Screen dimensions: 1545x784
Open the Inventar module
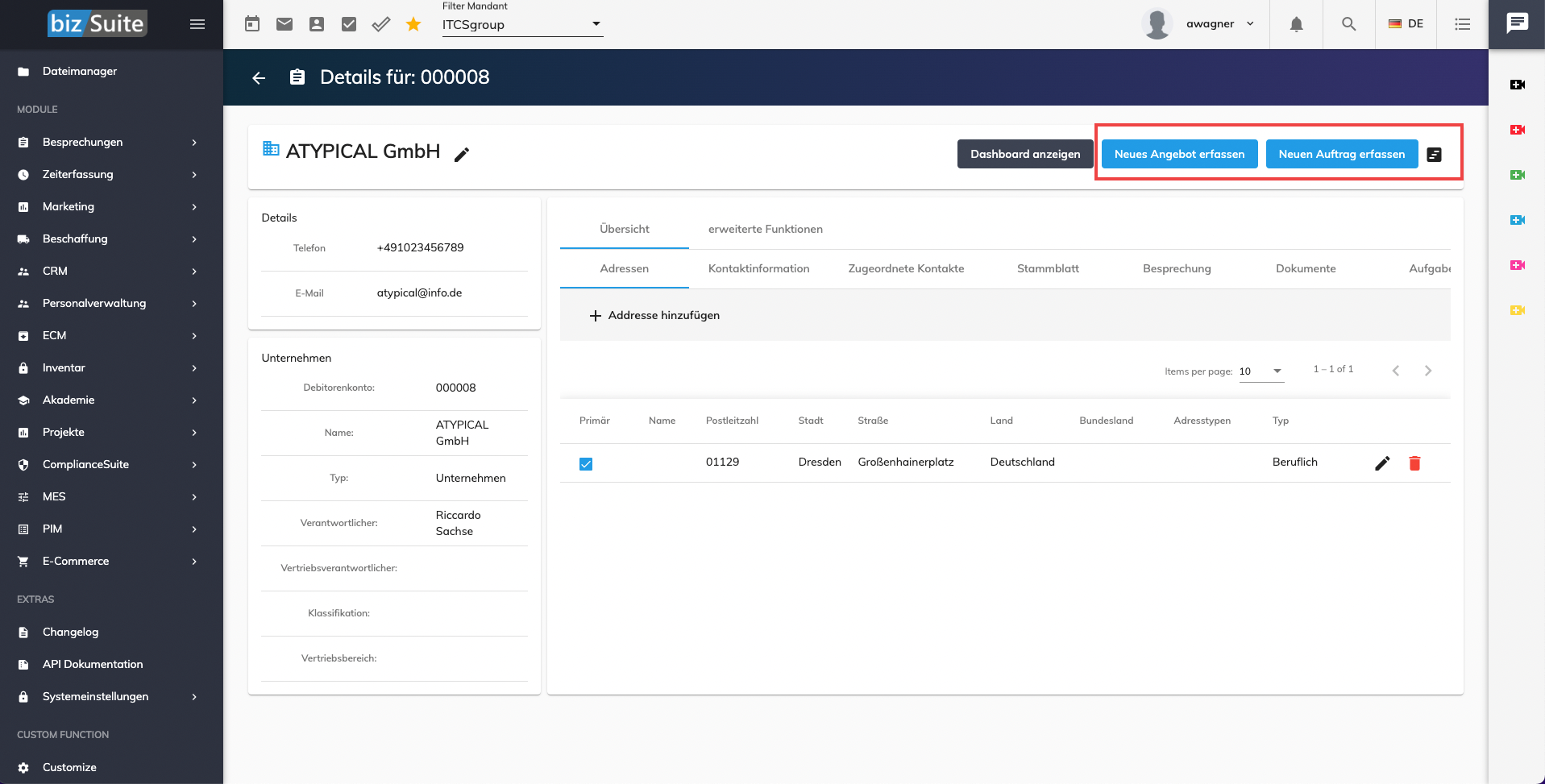[111, 367]
